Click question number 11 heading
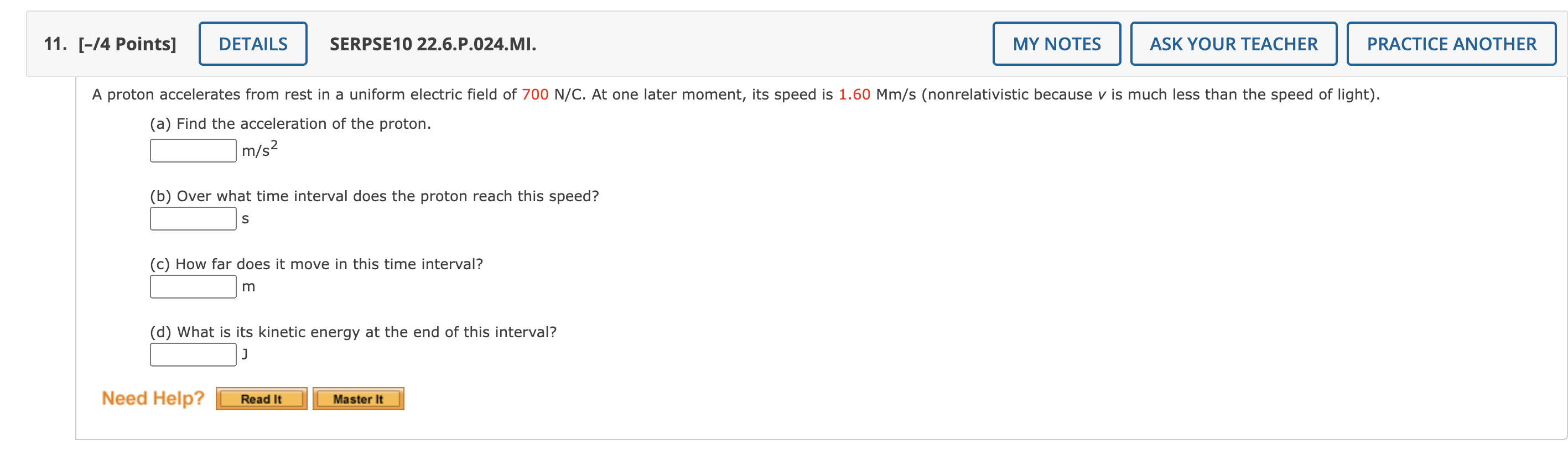This screenshot has height=471, width=1568. [x=53, y=43]
